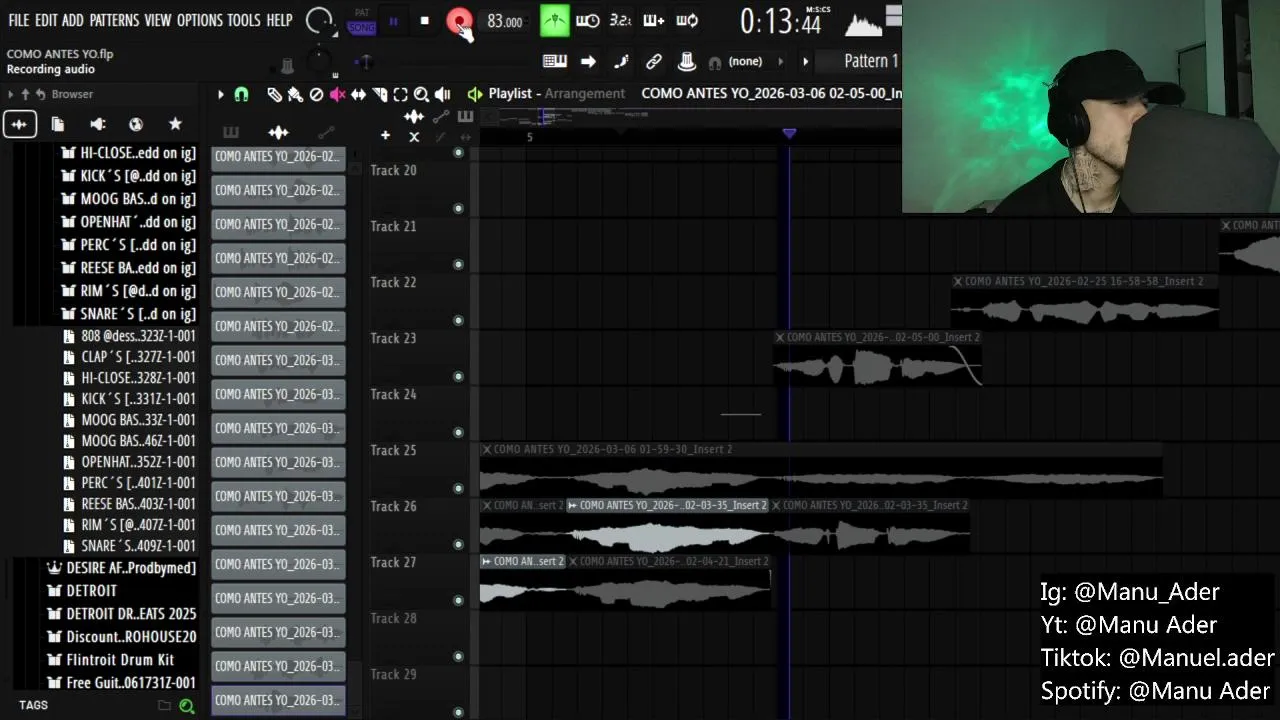Select the Browser files tab icon
1280x720 pixels.
point(58,124)
